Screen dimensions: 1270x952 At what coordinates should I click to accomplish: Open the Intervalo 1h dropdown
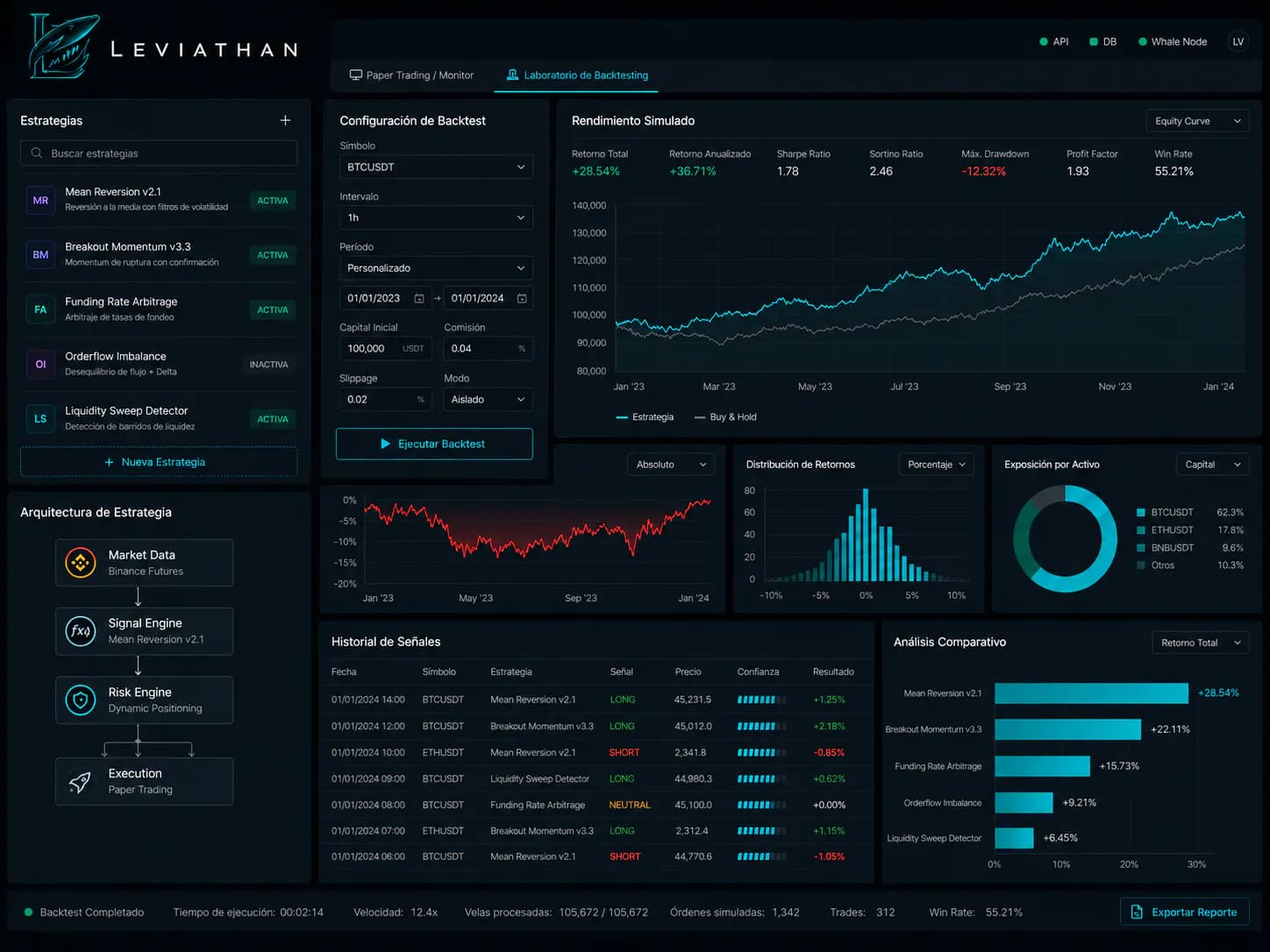tap(436, 217)
